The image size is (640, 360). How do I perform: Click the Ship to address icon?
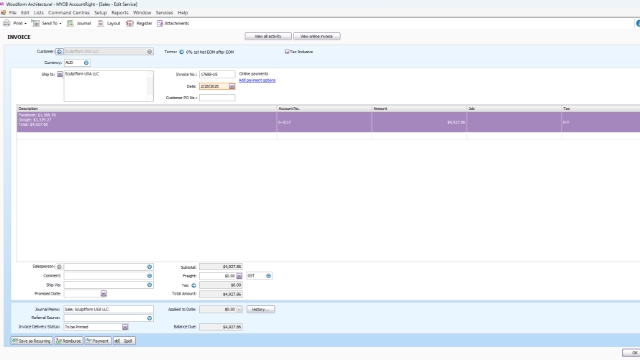pos(60,74)
